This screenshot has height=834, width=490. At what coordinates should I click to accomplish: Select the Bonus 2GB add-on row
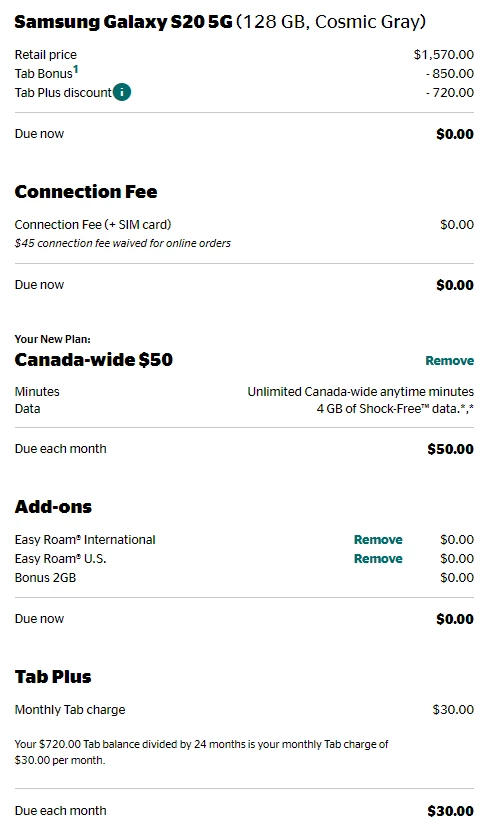[244, 578]
